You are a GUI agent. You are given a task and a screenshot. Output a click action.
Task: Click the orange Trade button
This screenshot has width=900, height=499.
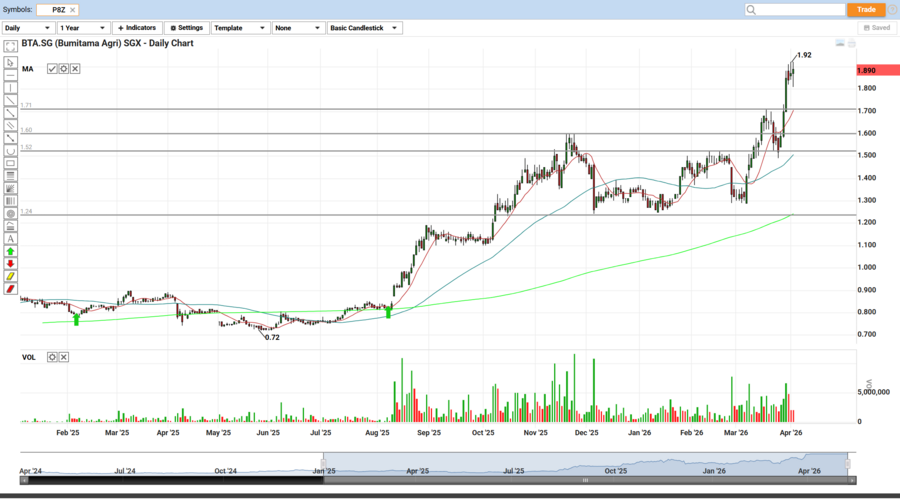pos(866,9)
